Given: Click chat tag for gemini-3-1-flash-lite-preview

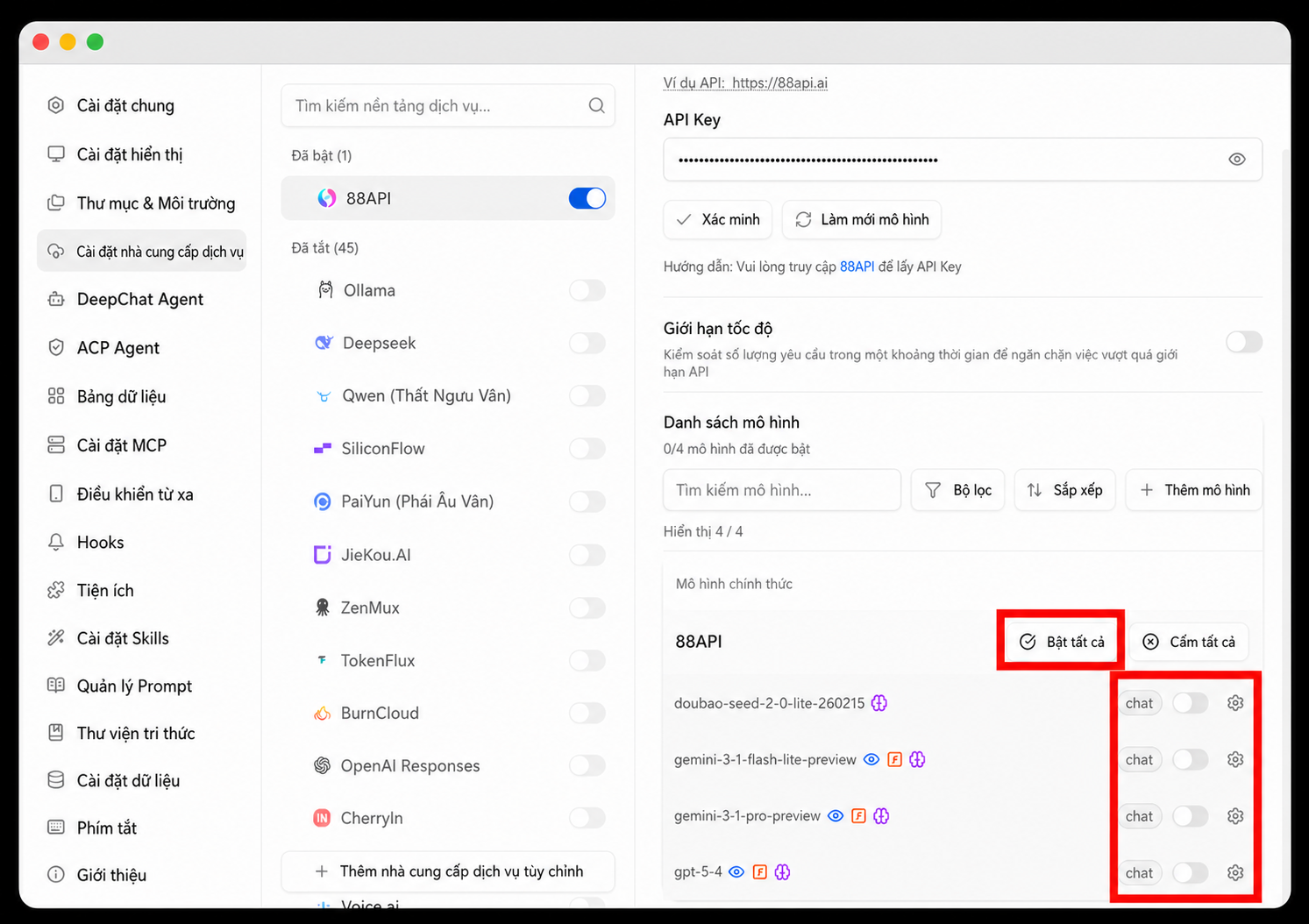Looking at the screenshot, I should click(x=1139, y=759).
